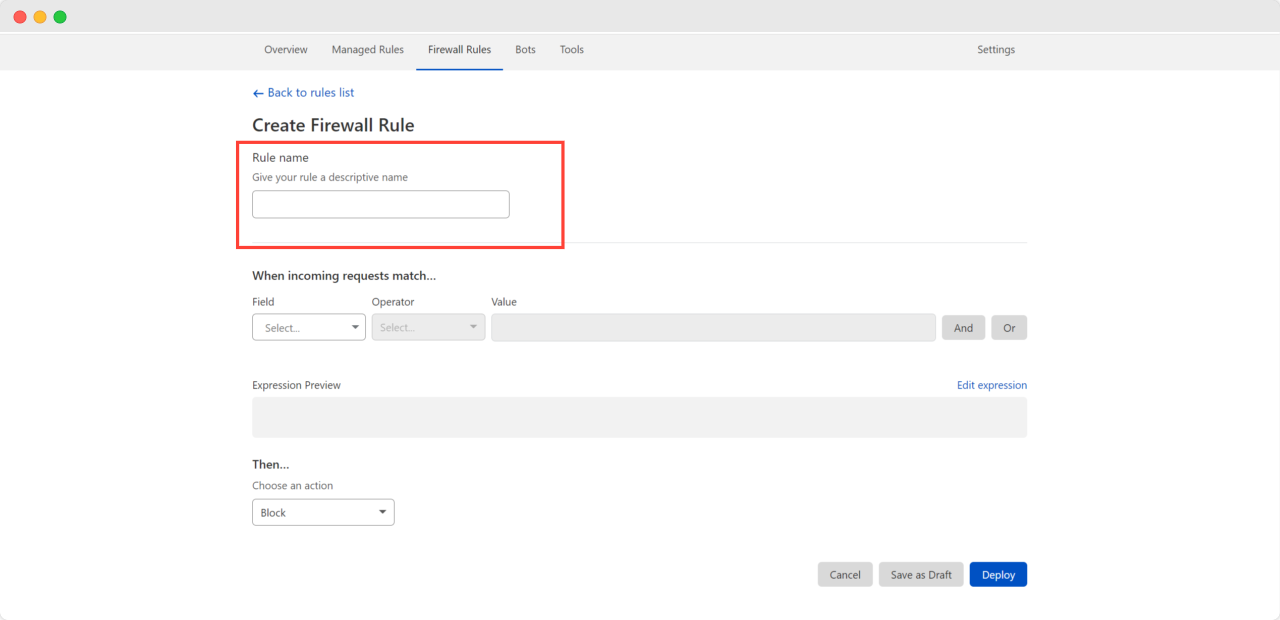Open the Bots tab

pos(525,49)
